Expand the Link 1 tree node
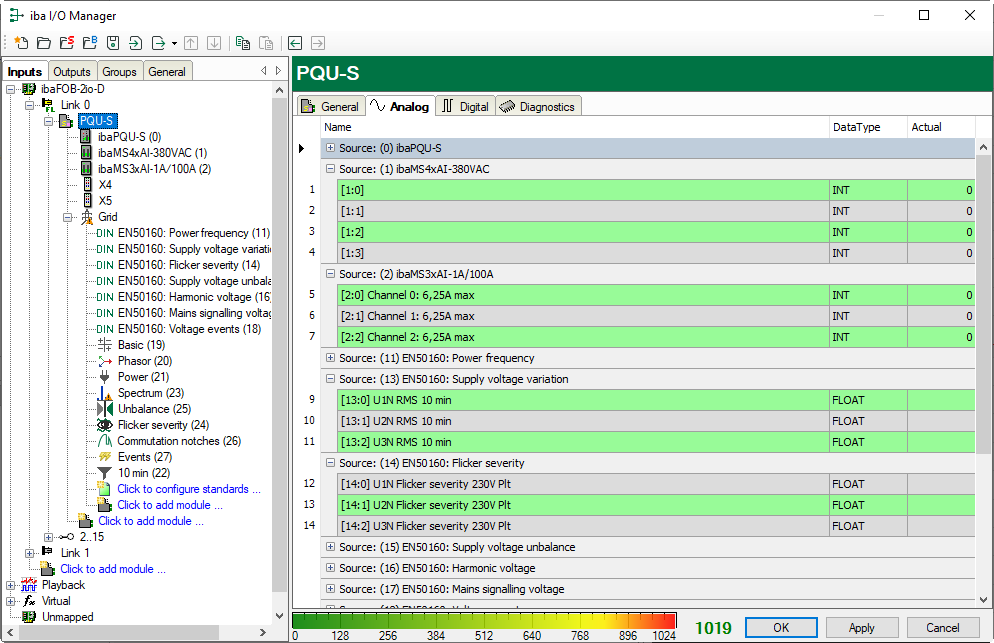Screen dimensions: 994x643 (29, 553)
